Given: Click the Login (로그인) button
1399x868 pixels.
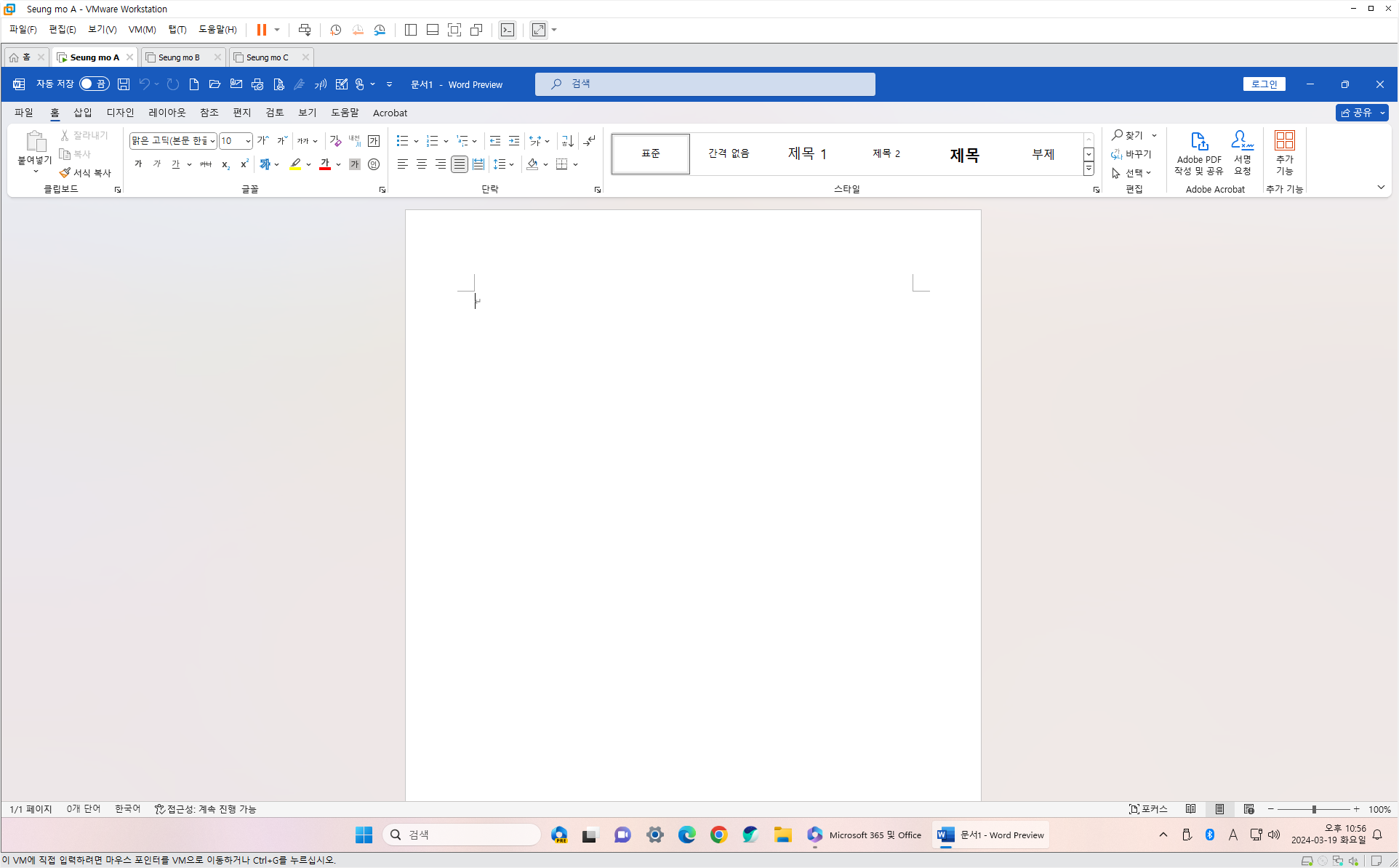Looking at the screenshot, I should tap(1264, 84).
